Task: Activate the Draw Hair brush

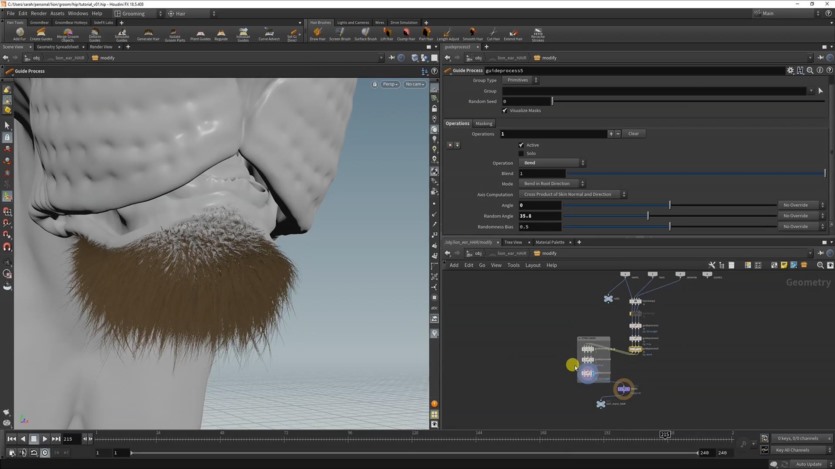Action: tap(317, 34)
